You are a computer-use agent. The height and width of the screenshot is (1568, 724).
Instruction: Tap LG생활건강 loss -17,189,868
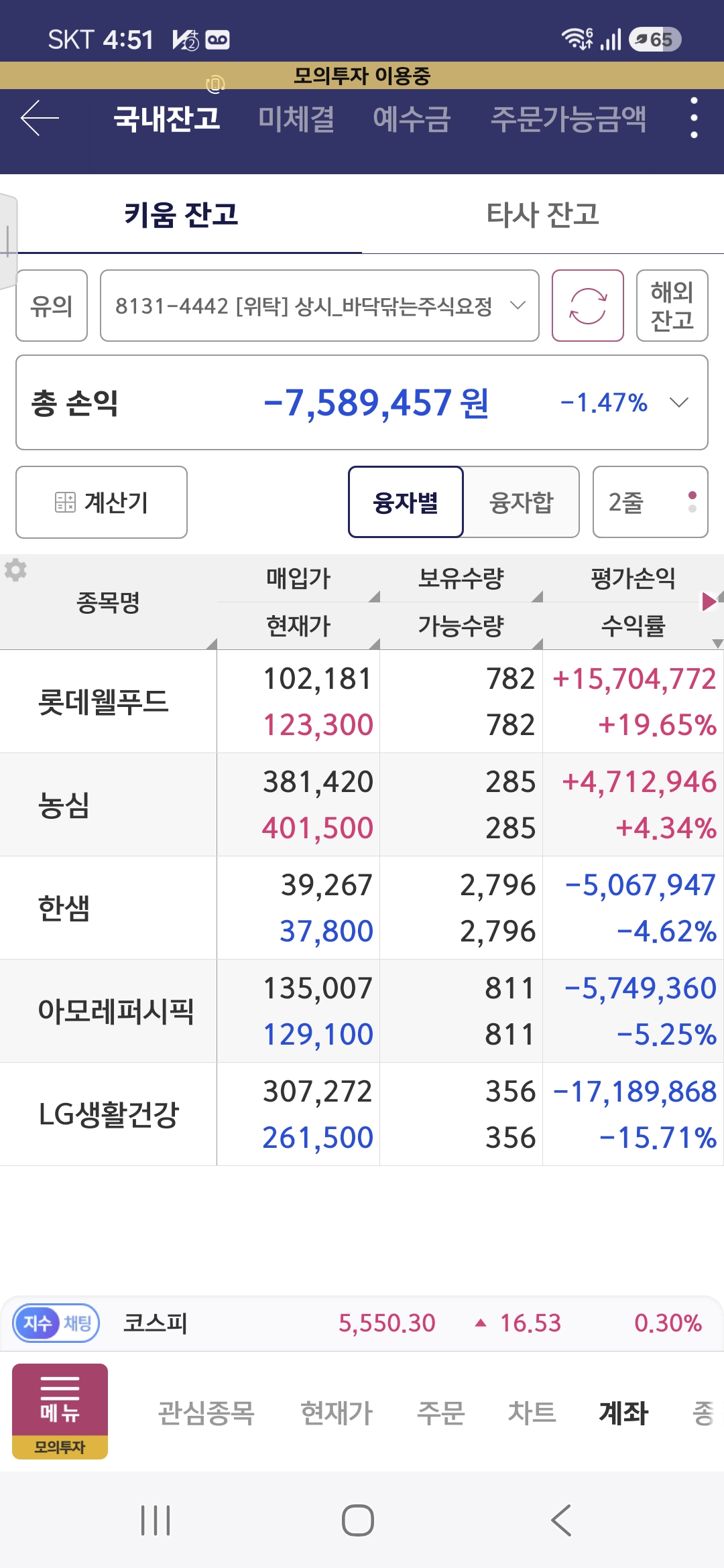pyautogui.click(x=634, y=1092)
